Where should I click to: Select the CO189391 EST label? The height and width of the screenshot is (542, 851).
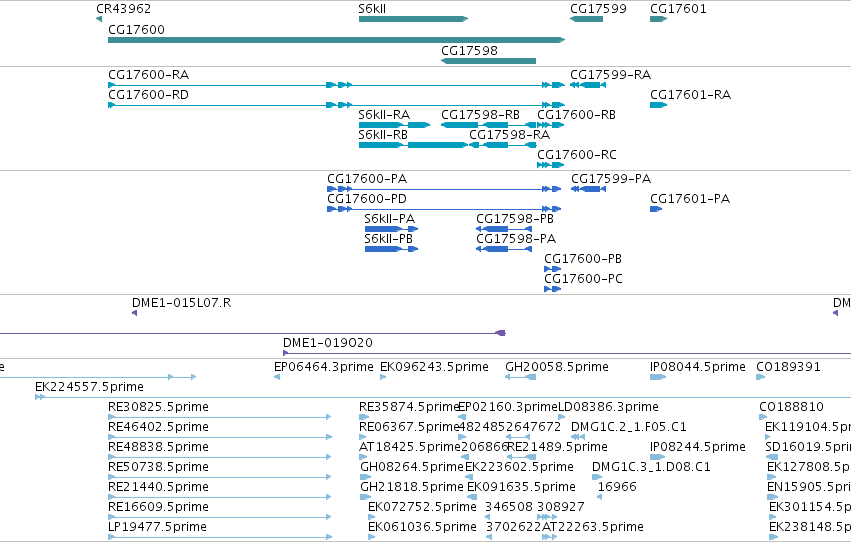tap(788, 367)
